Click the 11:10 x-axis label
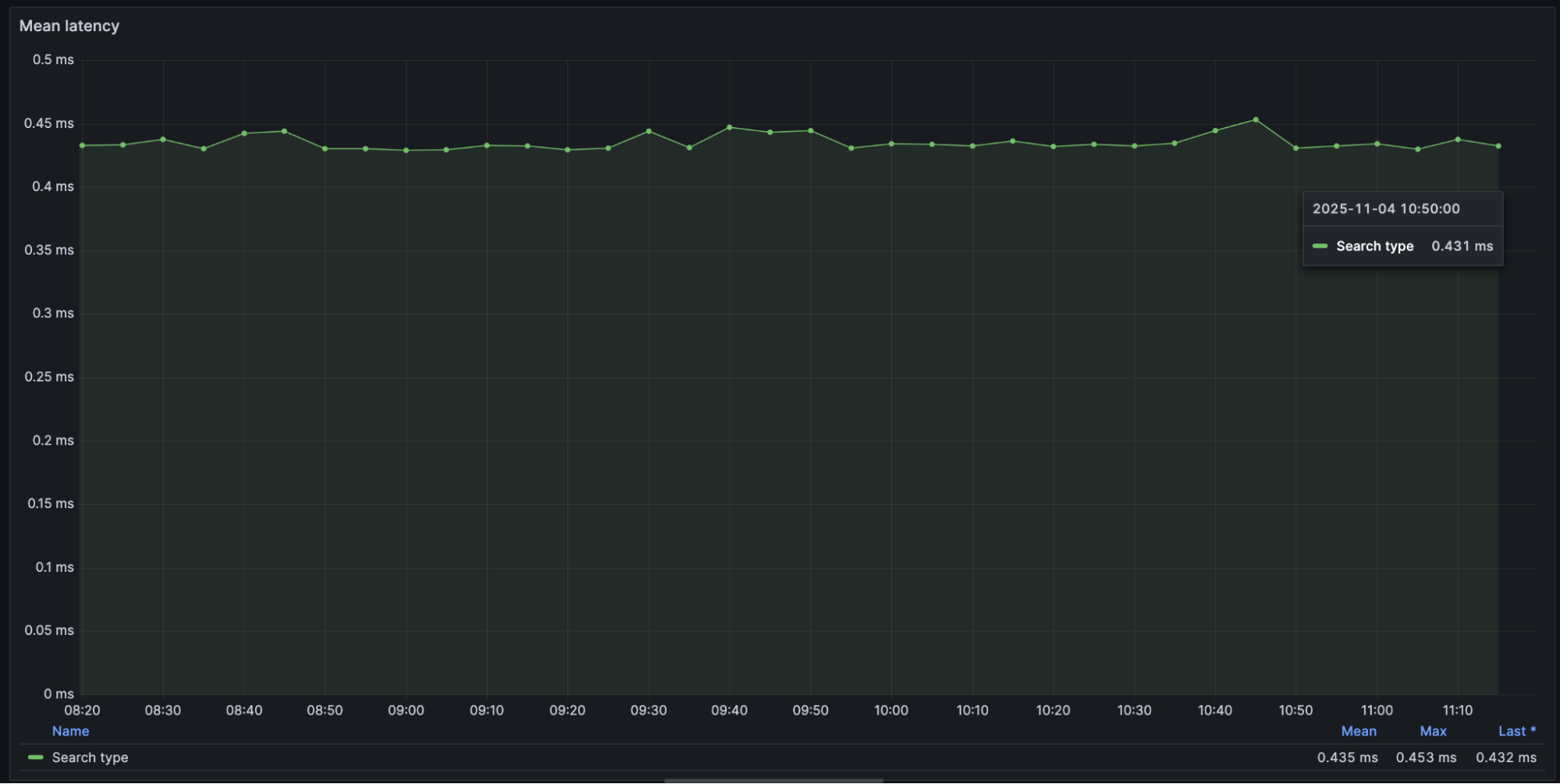This screenshot has height=784, width=1560. tap(1459, 710)
